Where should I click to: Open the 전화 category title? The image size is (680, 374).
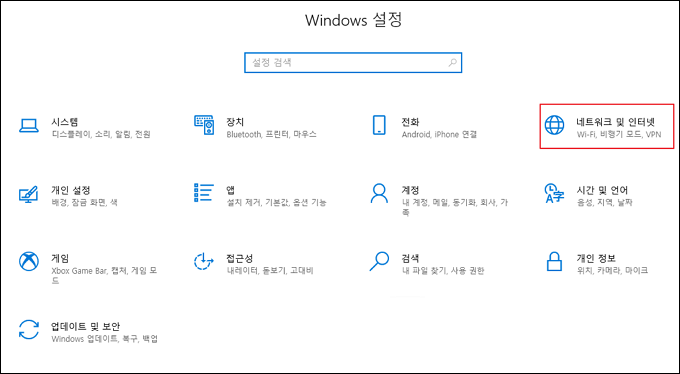[410, 121]
